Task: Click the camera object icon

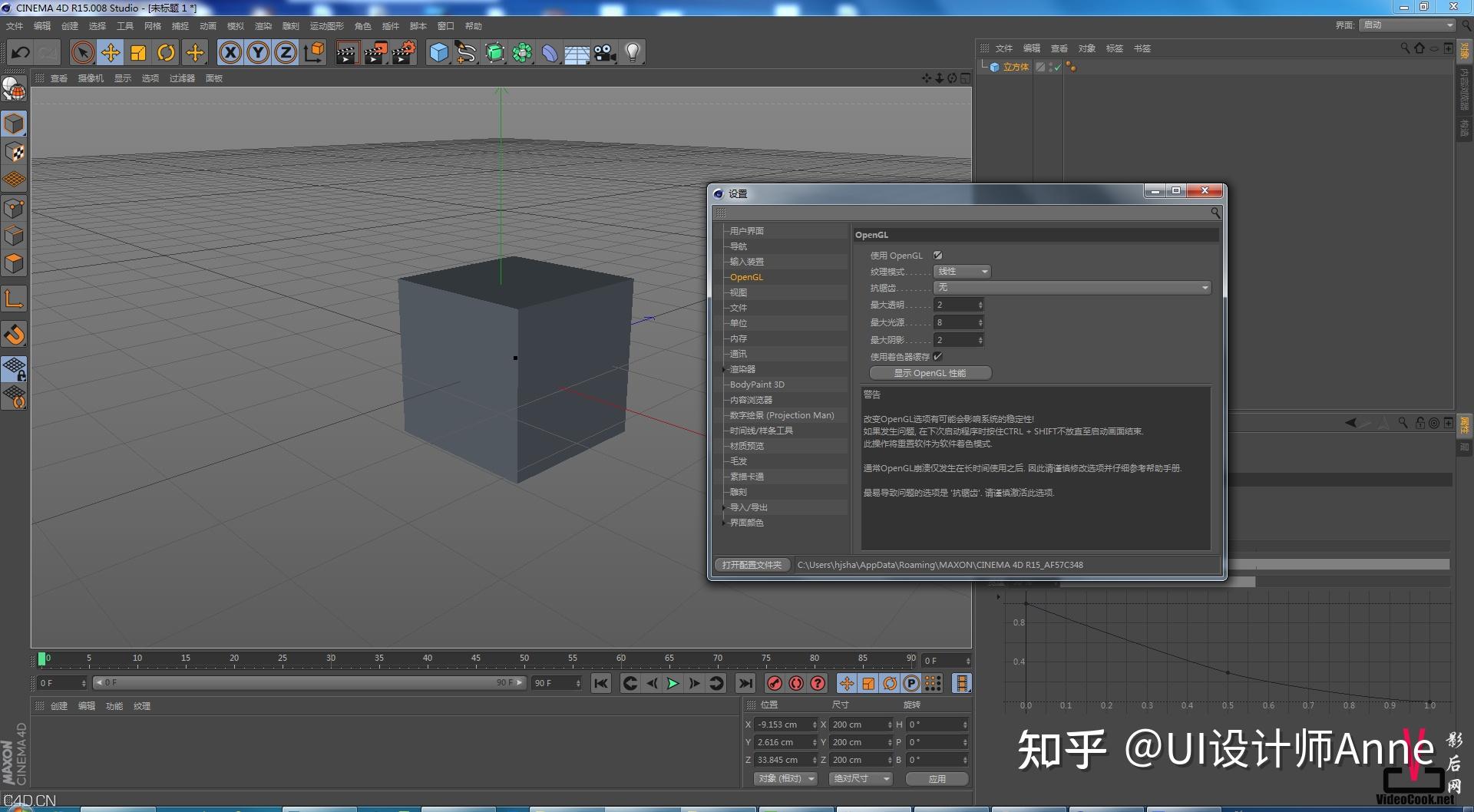Action: pyautogui.click(x=605, y=53)
